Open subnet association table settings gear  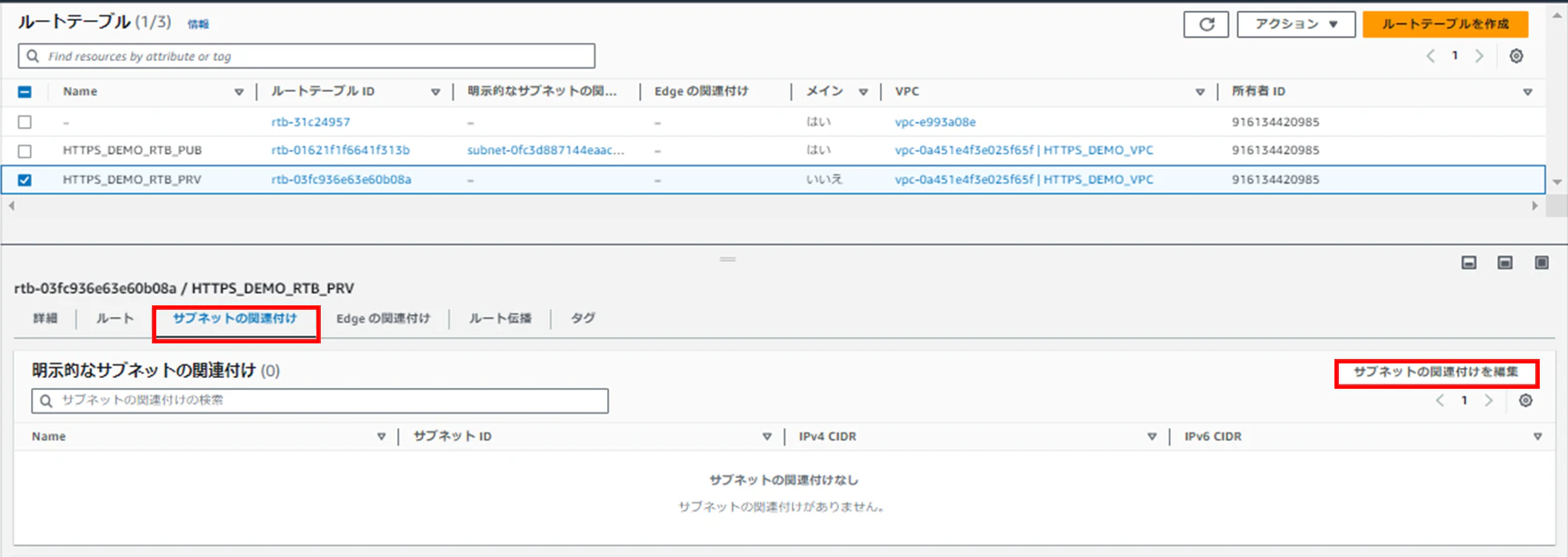[x=1525, y=401]
